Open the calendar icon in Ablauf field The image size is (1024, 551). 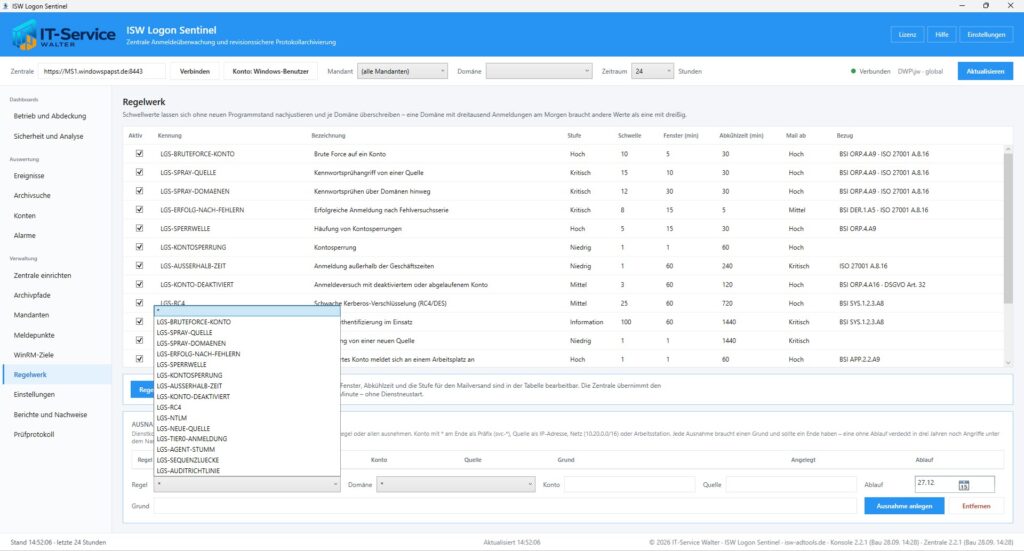tap(964, 485)
